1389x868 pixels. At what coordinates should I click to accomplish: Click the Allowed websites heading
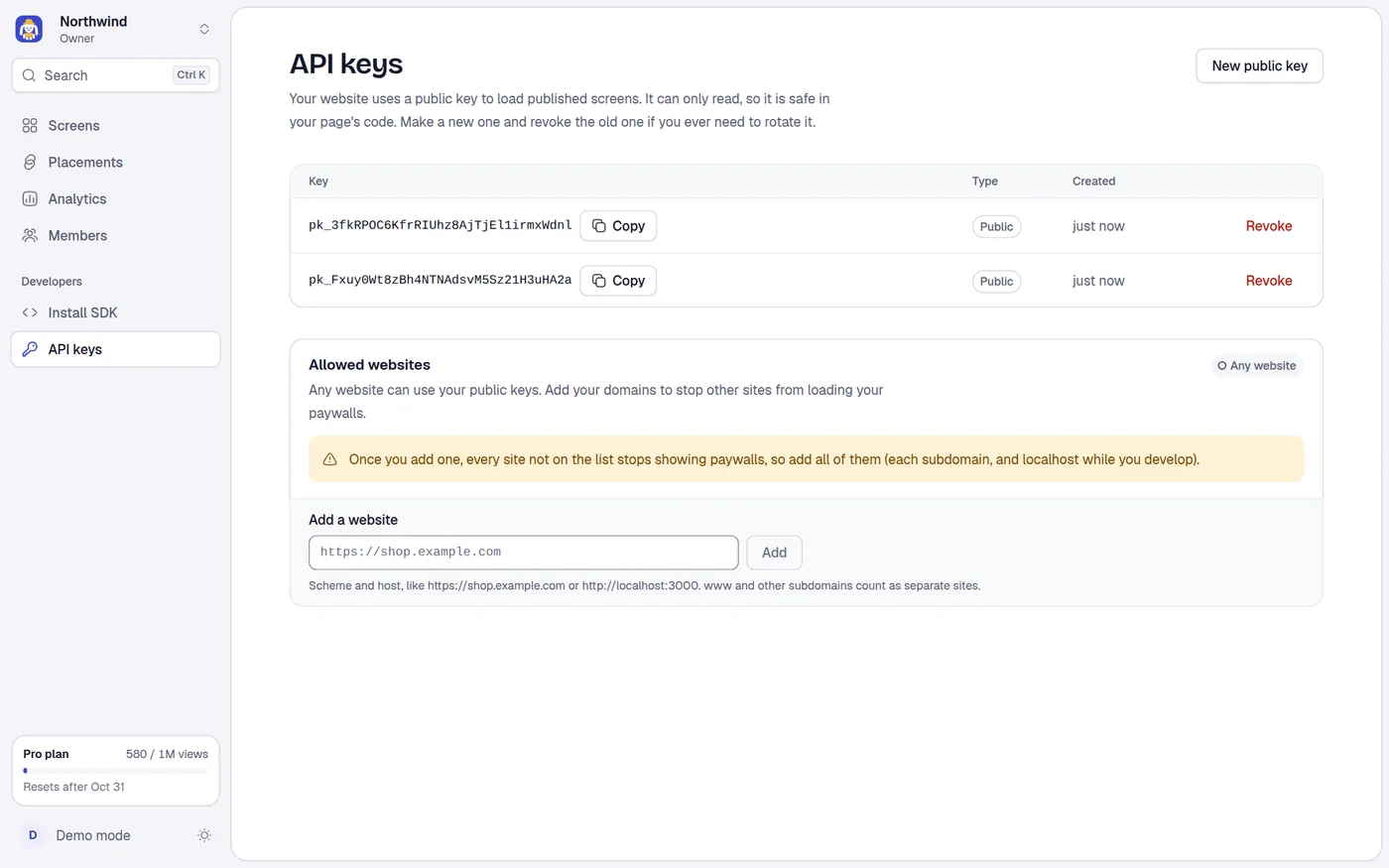point(369,365)
